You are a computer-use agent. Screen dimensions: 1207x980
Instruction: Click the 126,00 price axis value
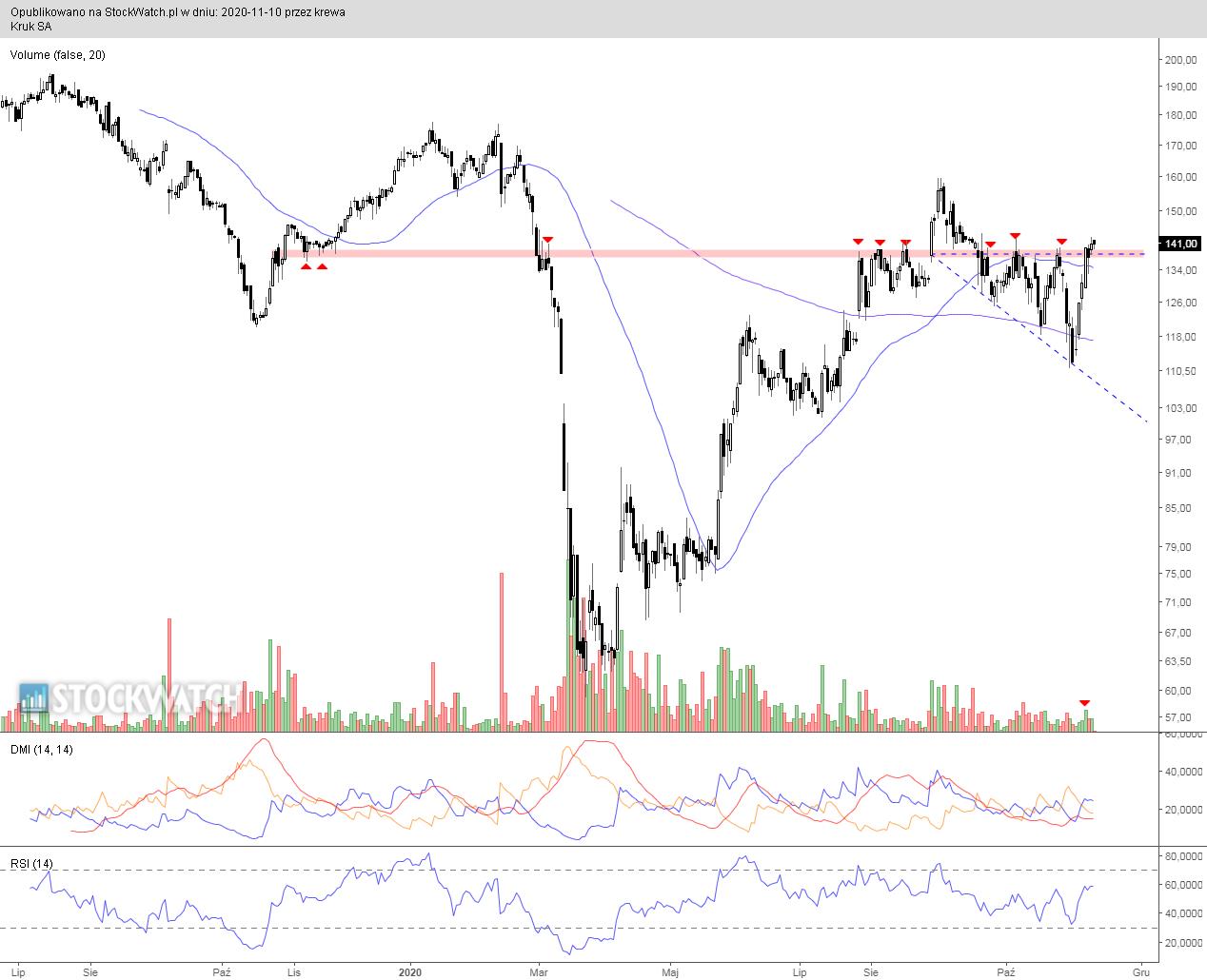coord(1180,303)
